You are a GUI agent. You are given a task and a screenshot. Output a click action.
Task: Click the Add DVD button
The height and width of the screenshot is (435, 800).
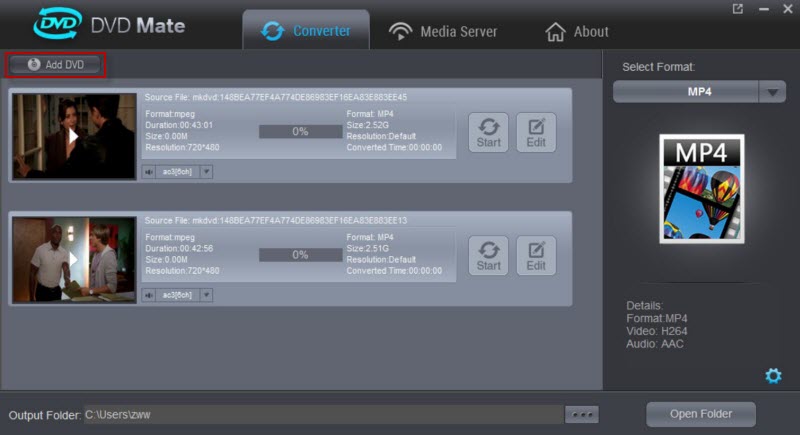(x=55, y=64)
